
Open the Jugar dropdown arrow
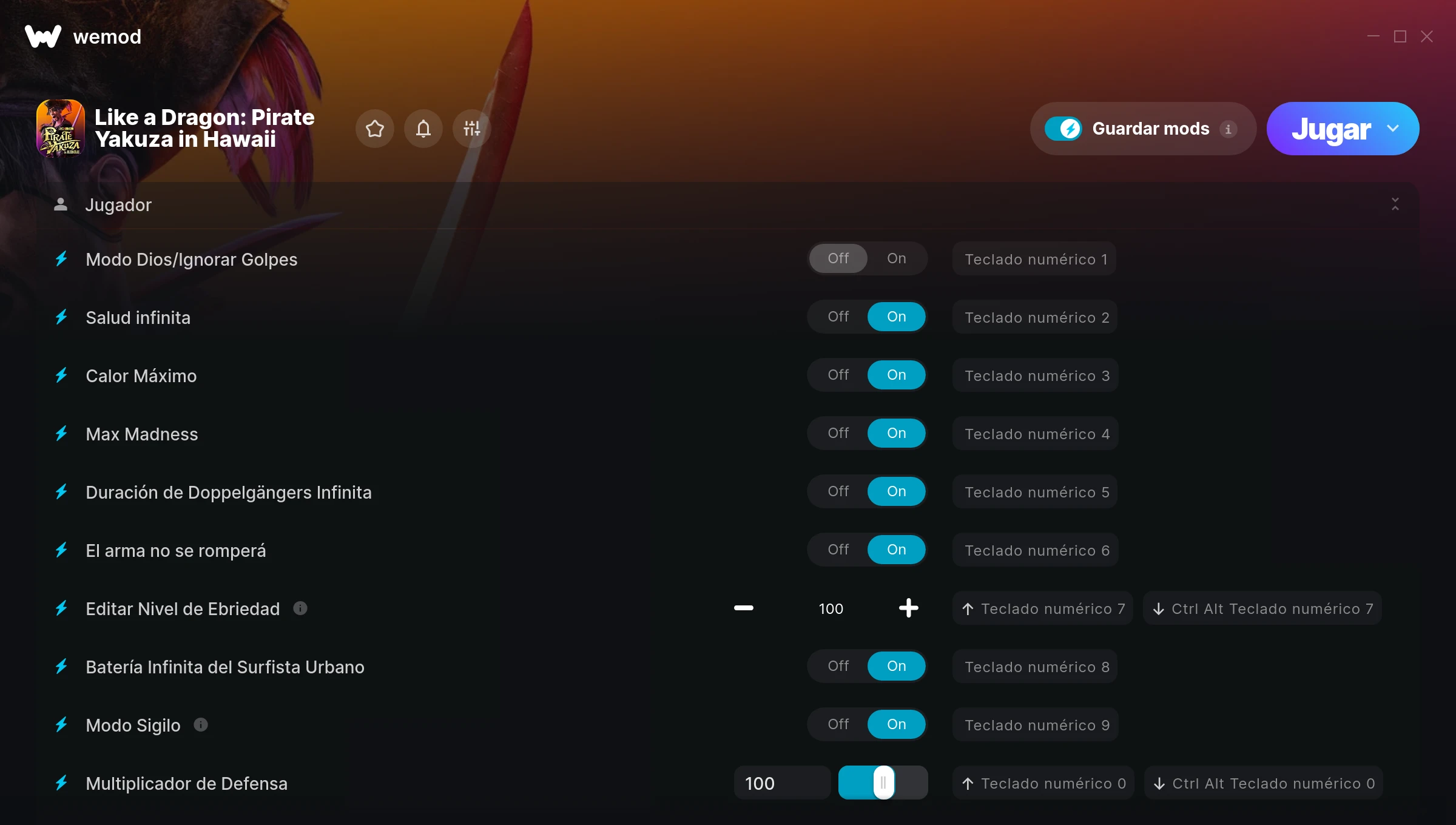click(1393, 129)
